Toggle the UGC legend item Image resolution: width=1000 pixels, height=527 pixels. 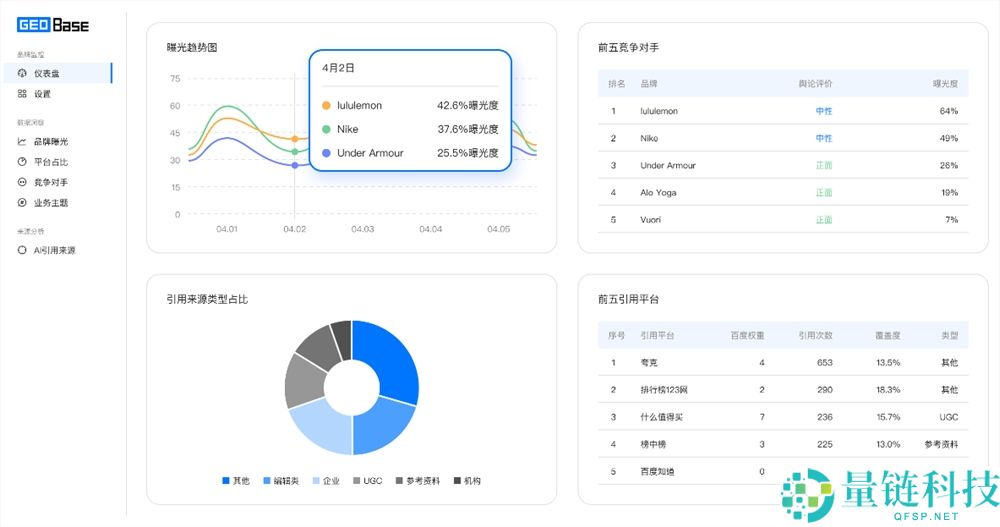368,480
